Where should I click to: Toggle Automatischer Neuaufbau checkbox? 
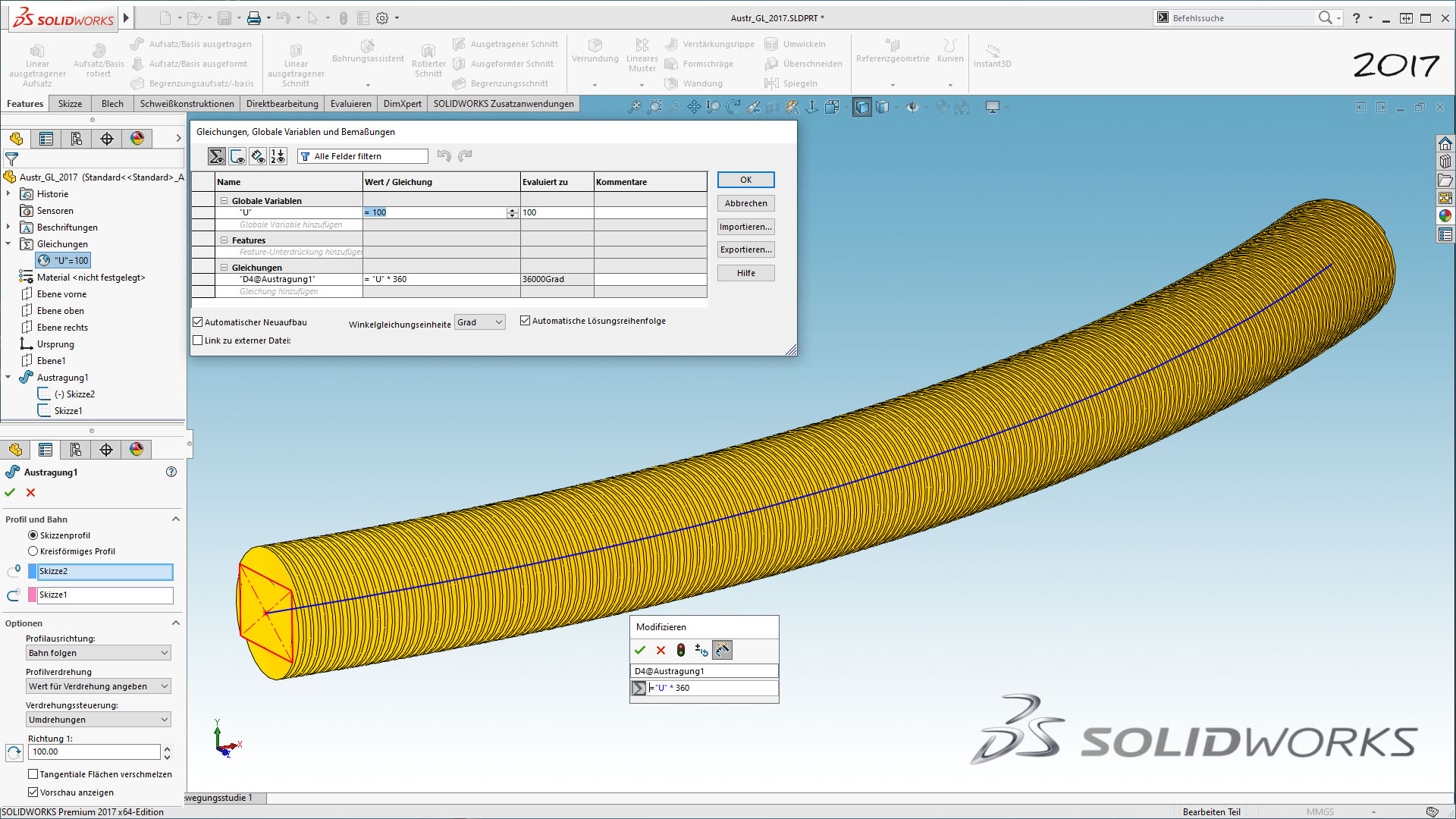coord(198,322)
